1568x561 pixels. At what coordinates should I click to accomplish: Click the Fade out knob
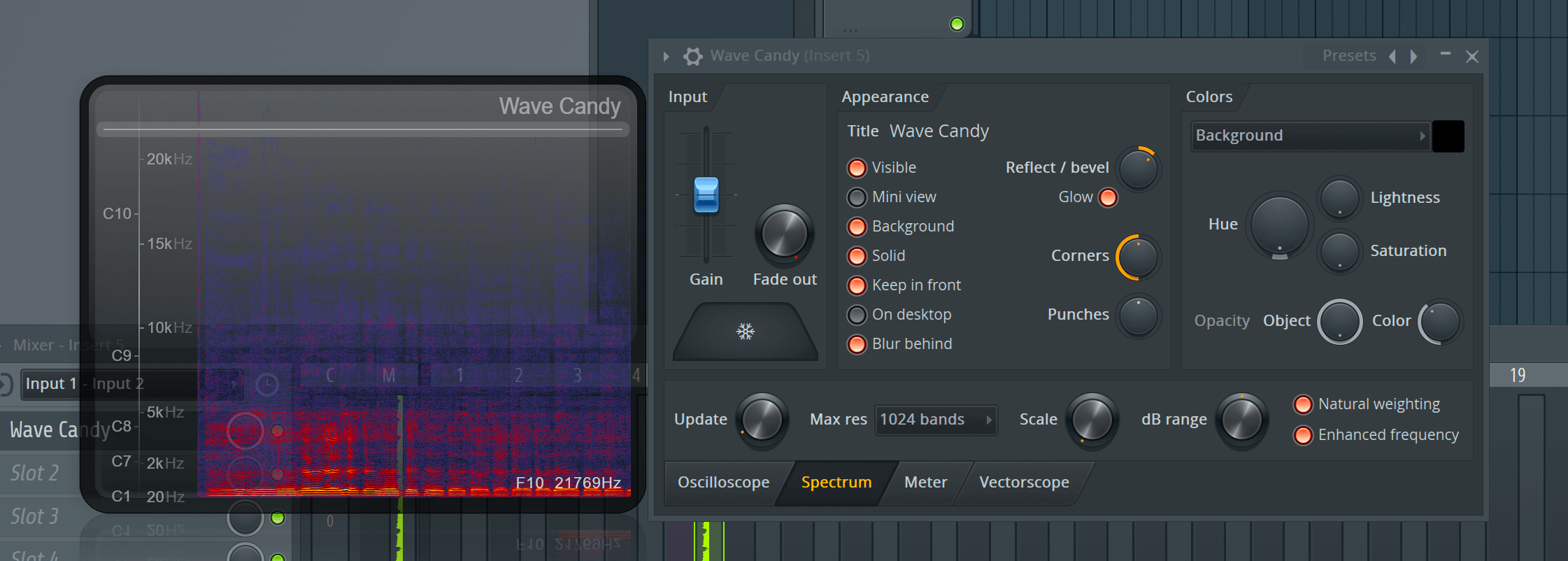pyautogui.click(x=785, y=234)
